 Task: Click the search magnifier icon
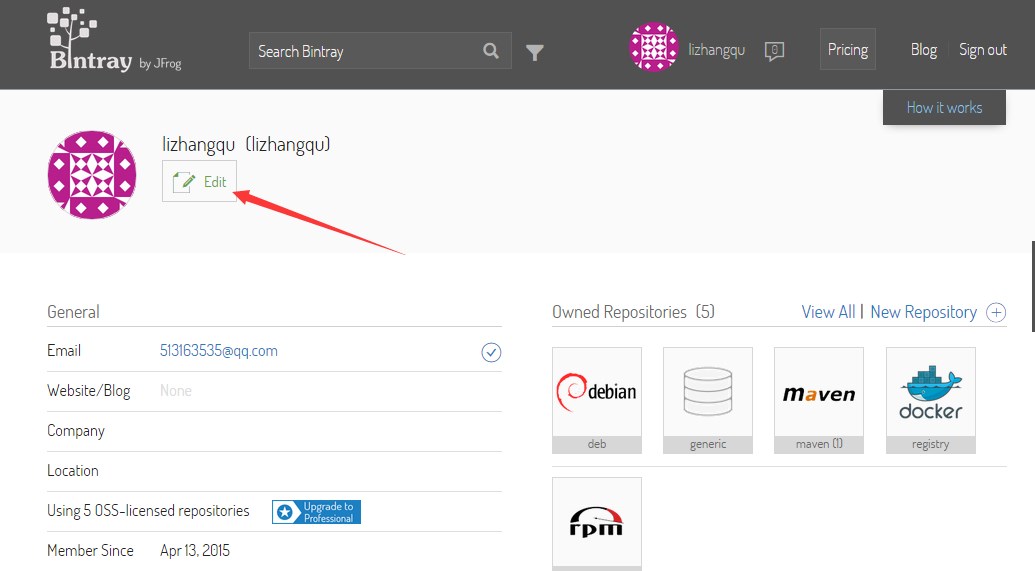point(490,51)
